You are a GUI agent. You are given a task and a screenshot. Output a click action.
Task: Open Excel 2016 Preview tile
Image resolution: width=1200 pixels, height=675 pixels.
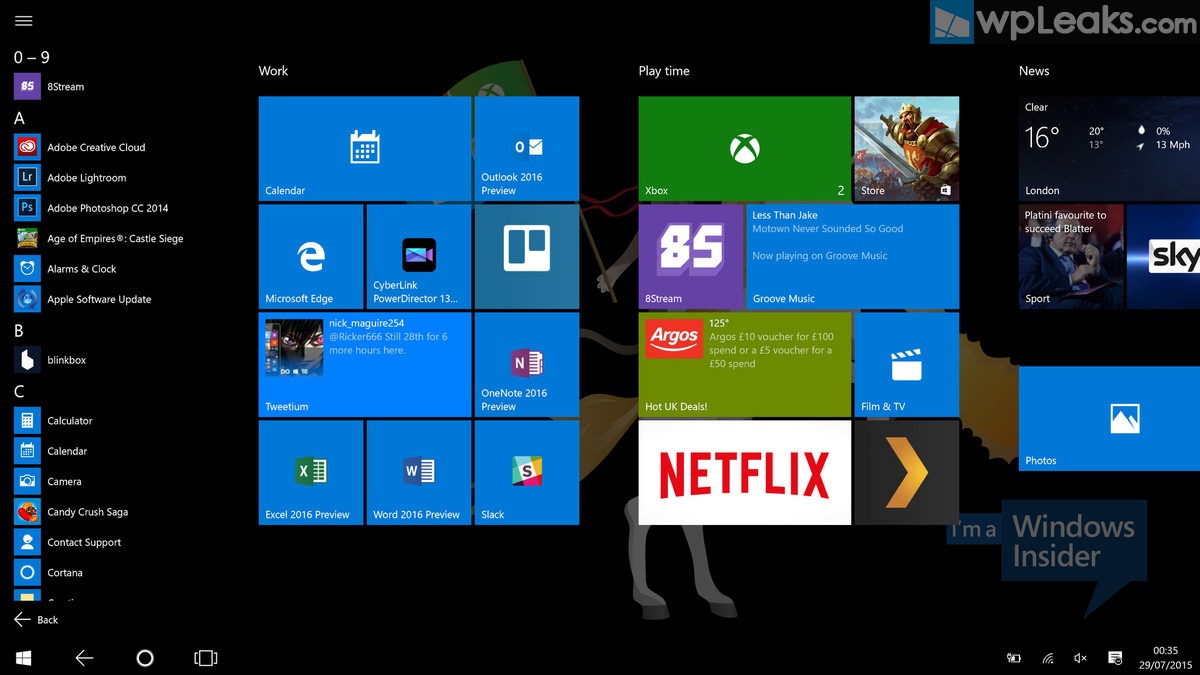point(311,473)
